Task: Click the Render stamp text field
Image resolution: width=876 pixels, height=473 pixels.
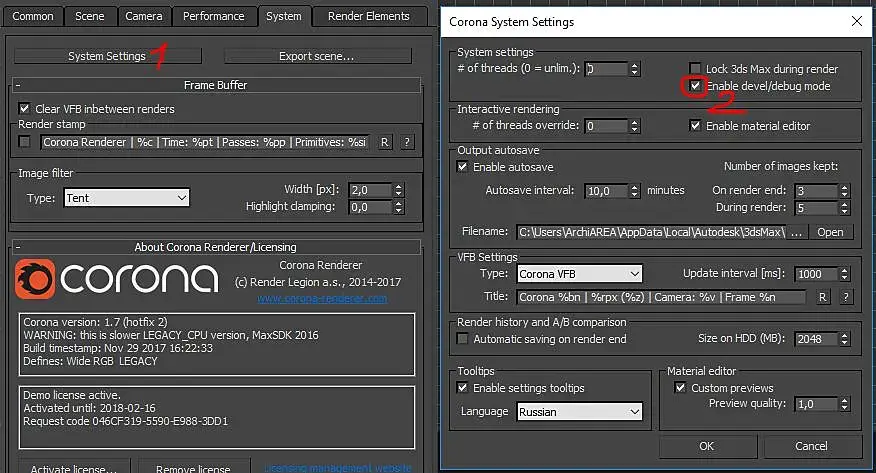Action: 204,142
